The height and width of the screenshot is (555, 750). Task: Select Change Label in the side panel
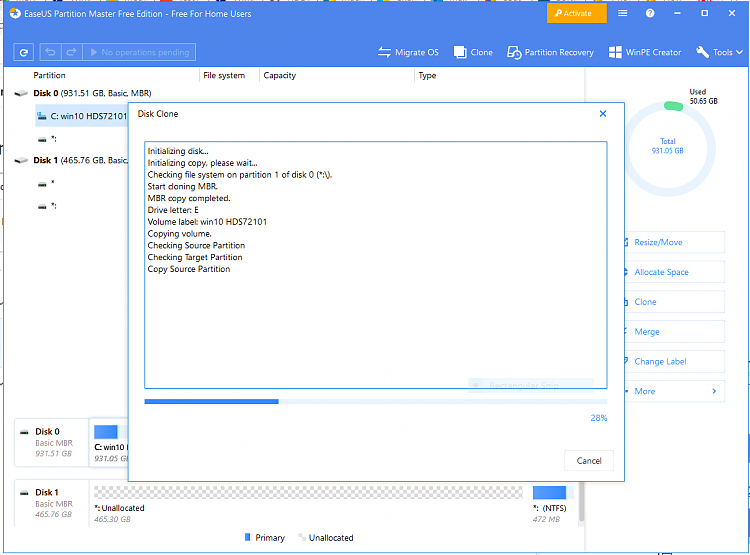click(x=674, y=361)
